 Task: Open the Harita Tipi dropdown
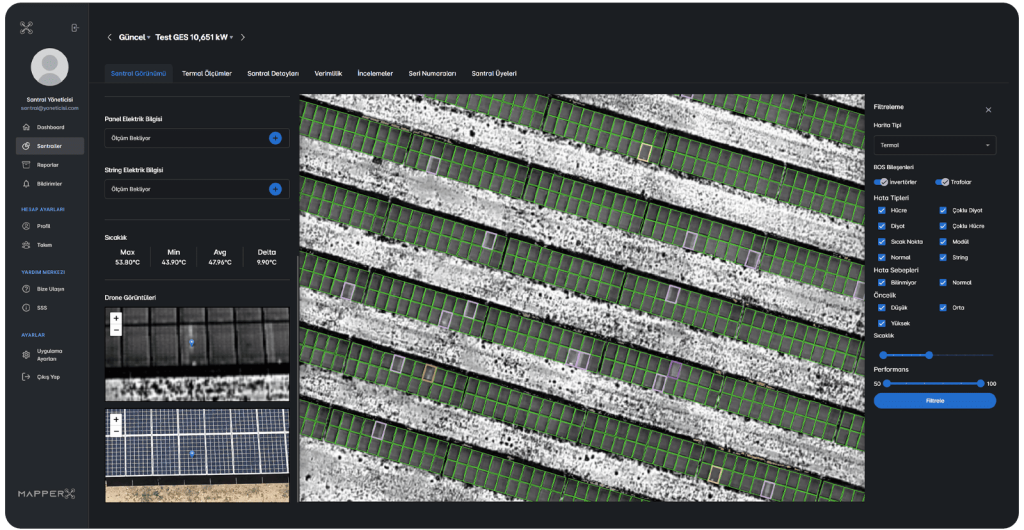pos(934,145)
